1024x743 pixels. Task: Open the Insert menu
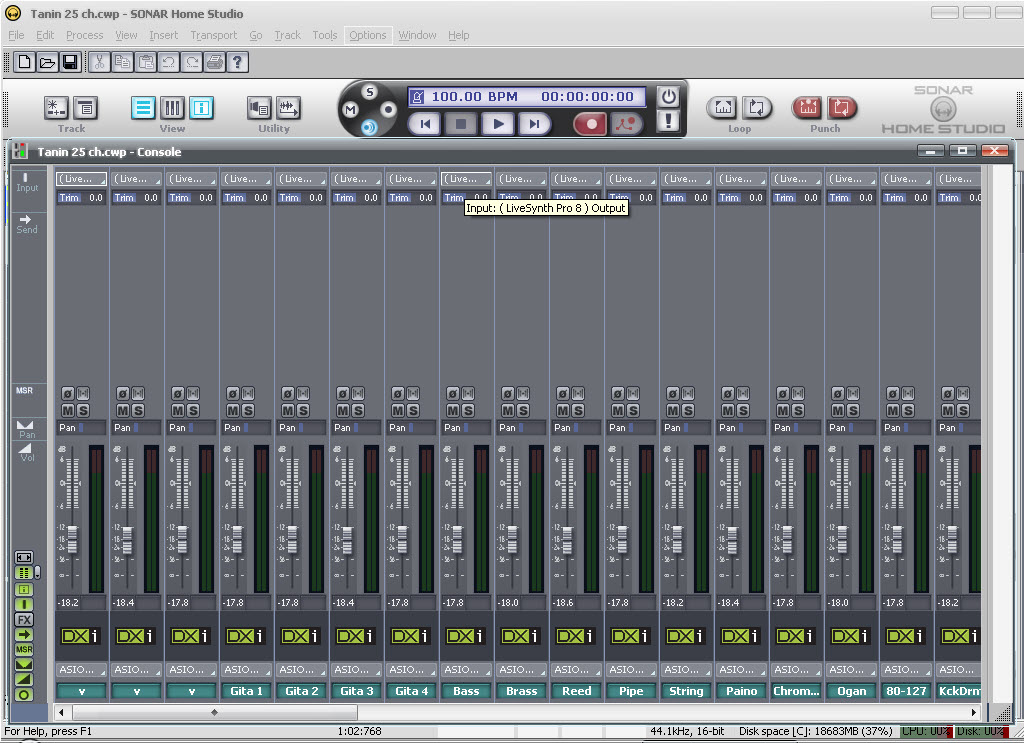tap(163, 35)
